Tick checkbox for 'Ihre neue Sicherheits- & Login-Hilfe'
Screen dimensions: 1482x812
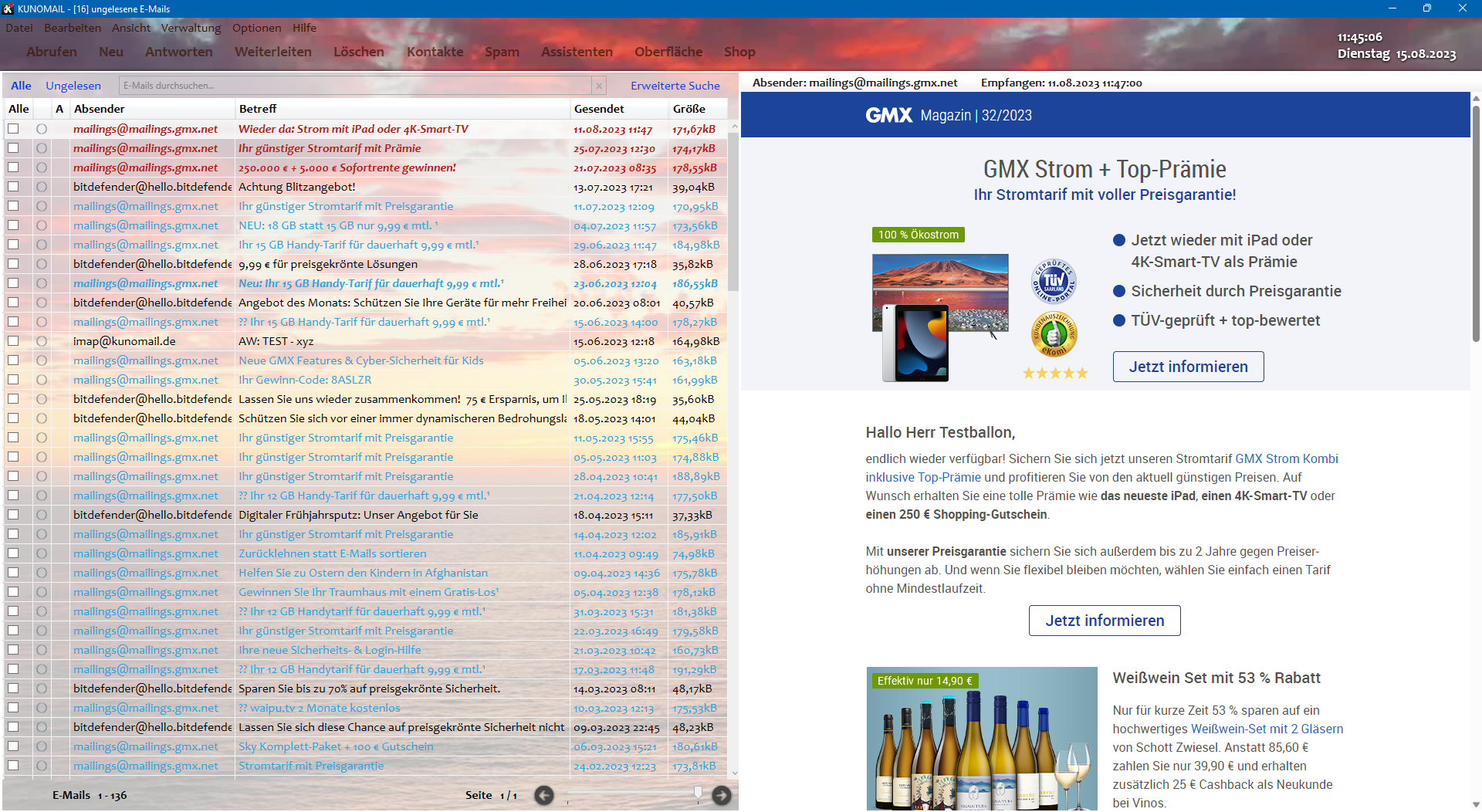pyautogui.click(x=13, y=650)
